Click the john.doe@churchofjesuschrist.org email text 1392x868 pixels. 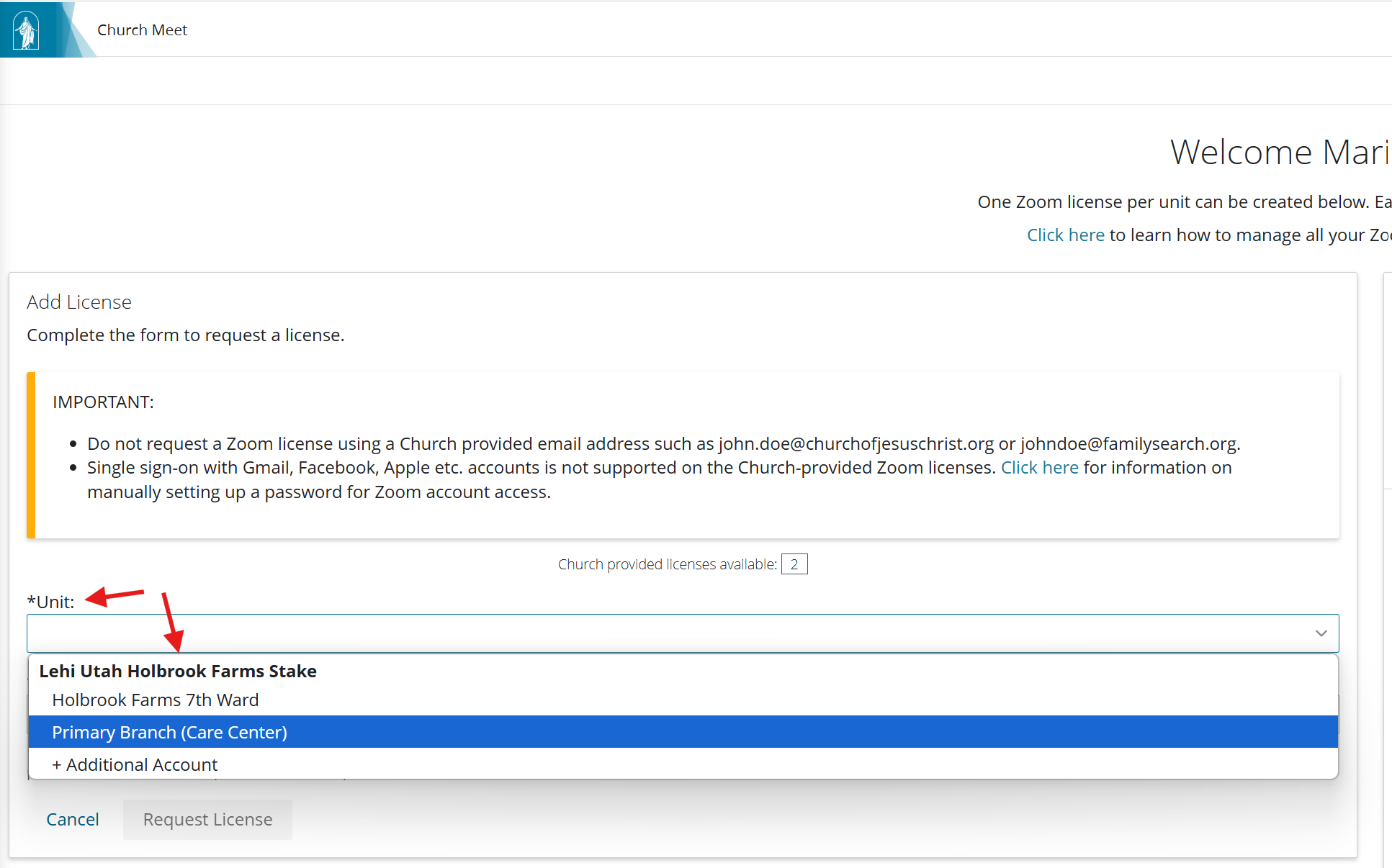pyautogui.click(x=856, y=443)
